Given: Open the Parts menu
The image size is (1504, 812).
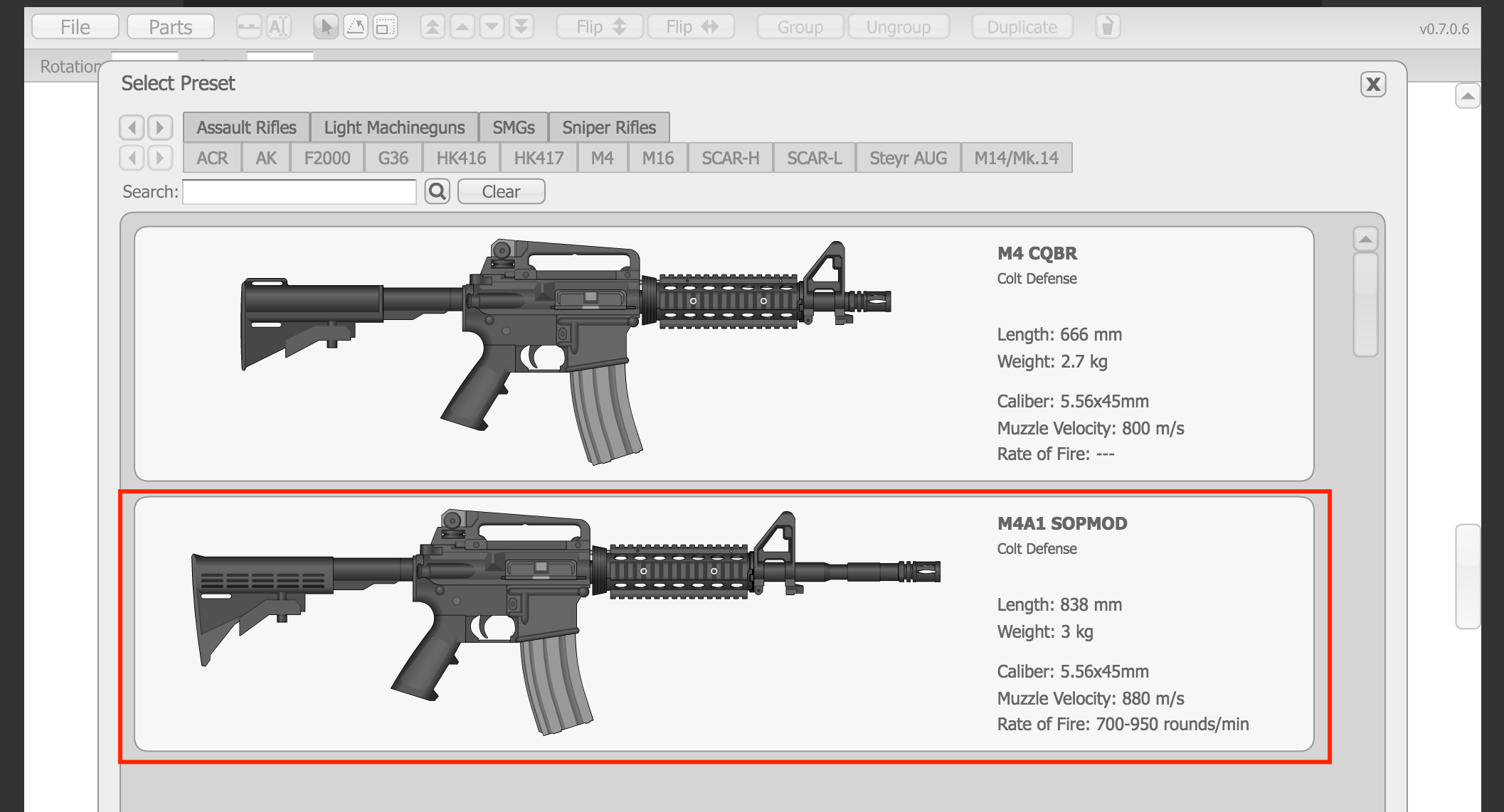Looking at the screenshot, I should coord(171,27).
